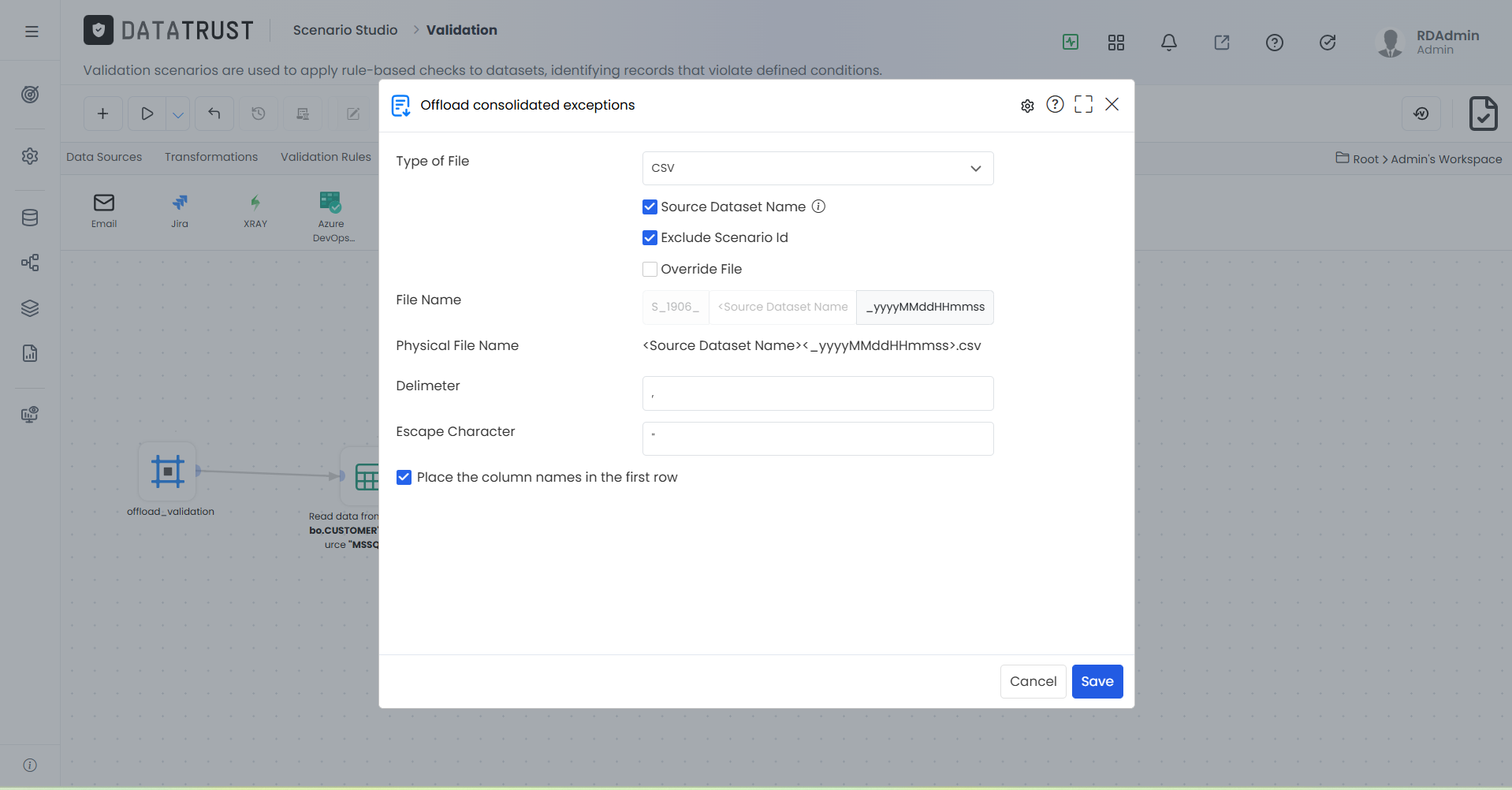Toggle the Source Dataset Name checkbox
Image resolution: width=1512 pixels, height=790 pixels.
pyautogui.click(x=650, y=207)
